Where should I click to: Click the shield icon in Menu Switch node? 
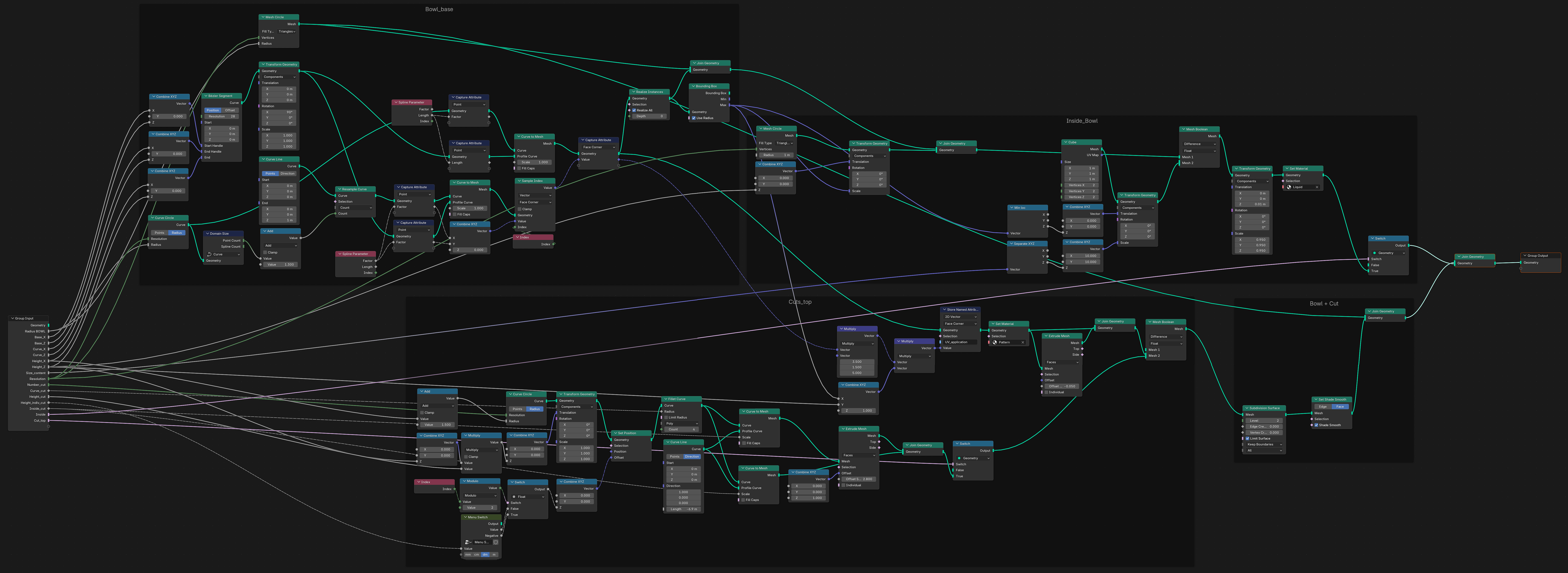[x=496, y=542]
